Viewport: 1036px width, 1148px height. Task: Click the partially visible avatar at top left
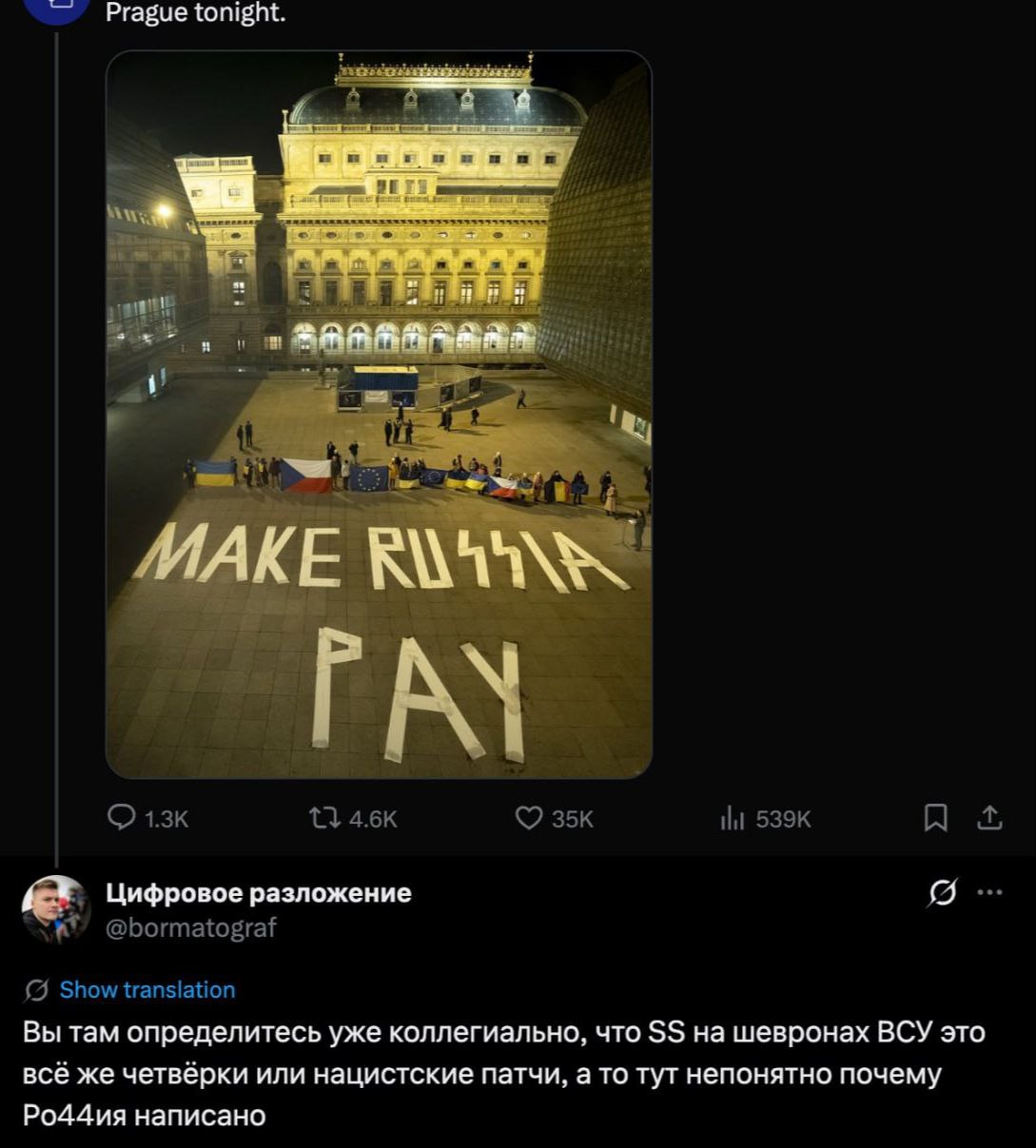point(55,10)
